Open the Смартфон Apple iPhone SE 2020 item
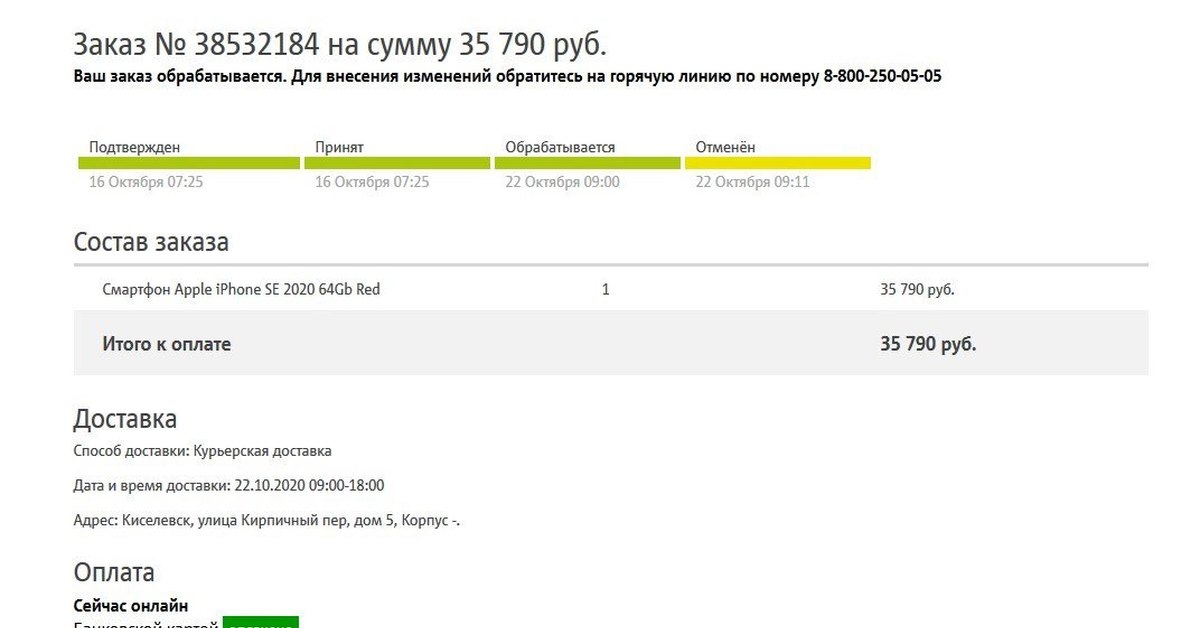Image resolution: width=1200 pixels, height=628 pixels. click(241, 290)
